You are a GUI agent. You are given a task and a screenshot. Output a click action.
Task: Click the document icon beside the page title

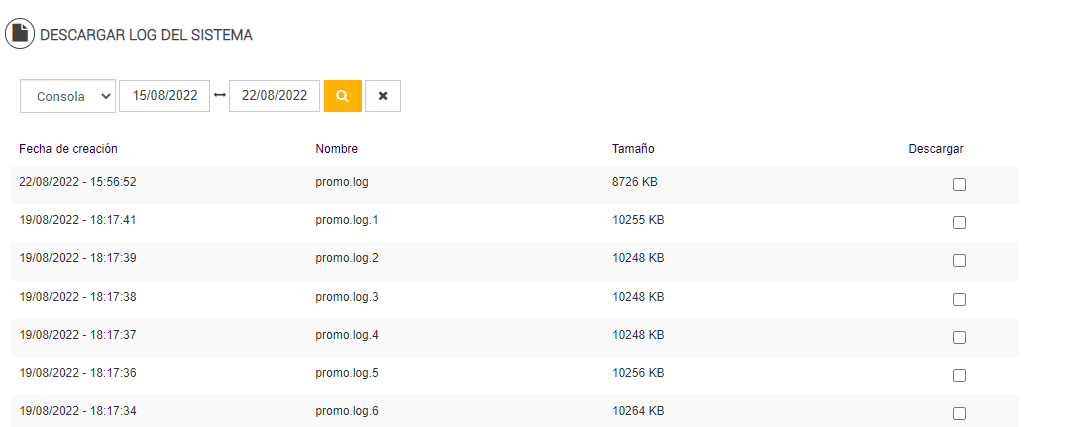click(x=19, y=33)
